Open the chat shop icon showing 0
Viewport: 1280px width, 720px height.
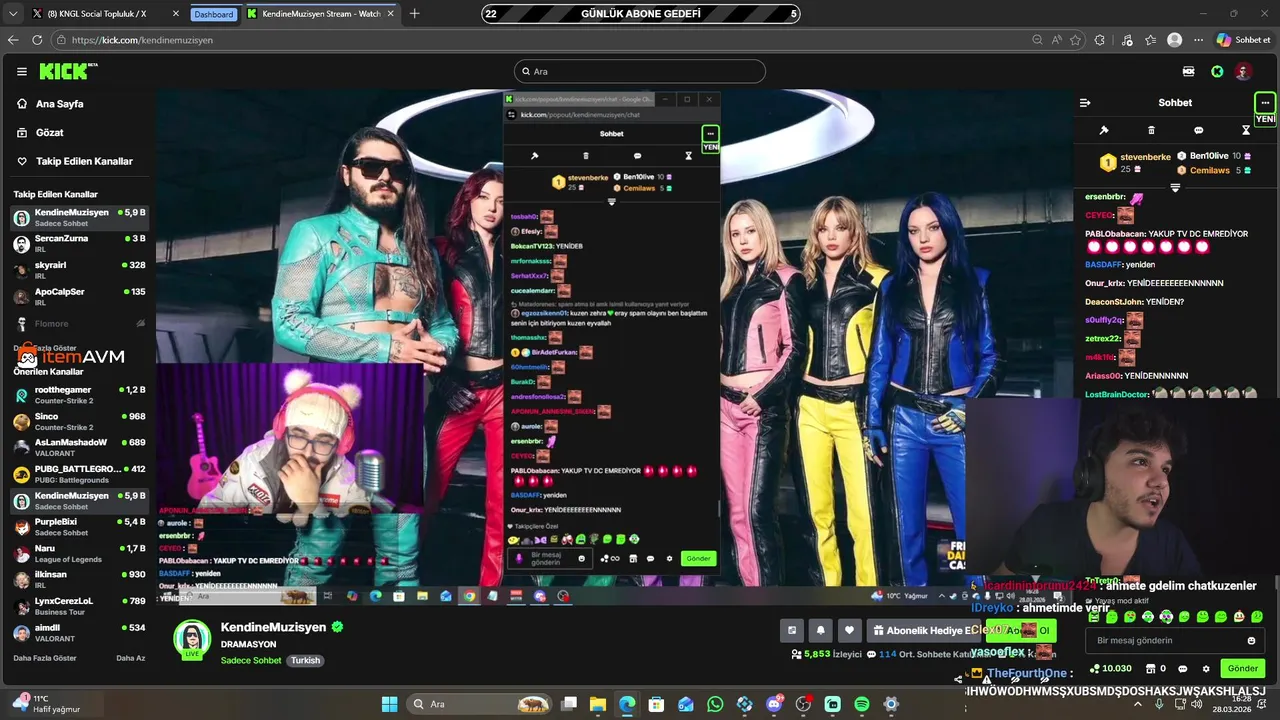[1155, 668]
